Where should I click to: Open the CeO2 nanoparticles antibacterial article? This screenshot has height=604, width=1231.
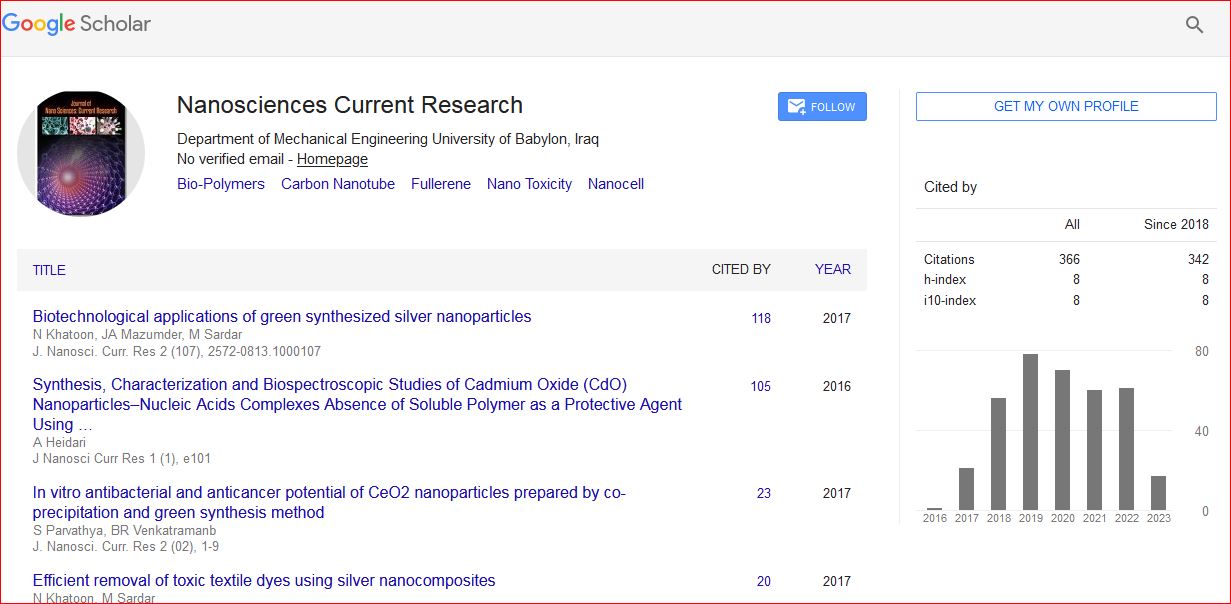click(x=329, y=502)
